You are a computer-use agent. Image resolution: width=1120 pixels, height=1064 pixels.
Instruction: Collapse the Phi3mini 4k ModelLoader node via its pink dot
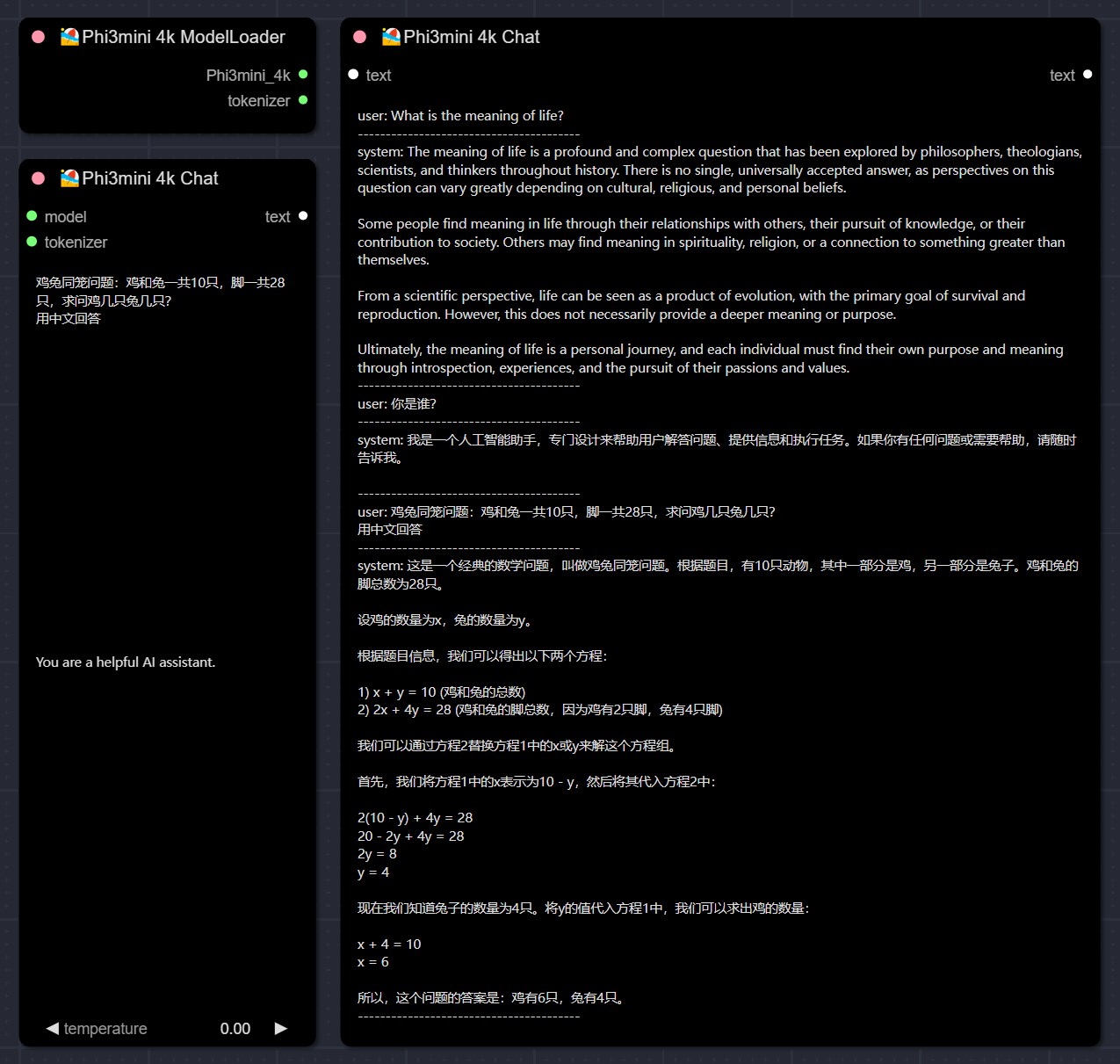click(x=38, y=37)
